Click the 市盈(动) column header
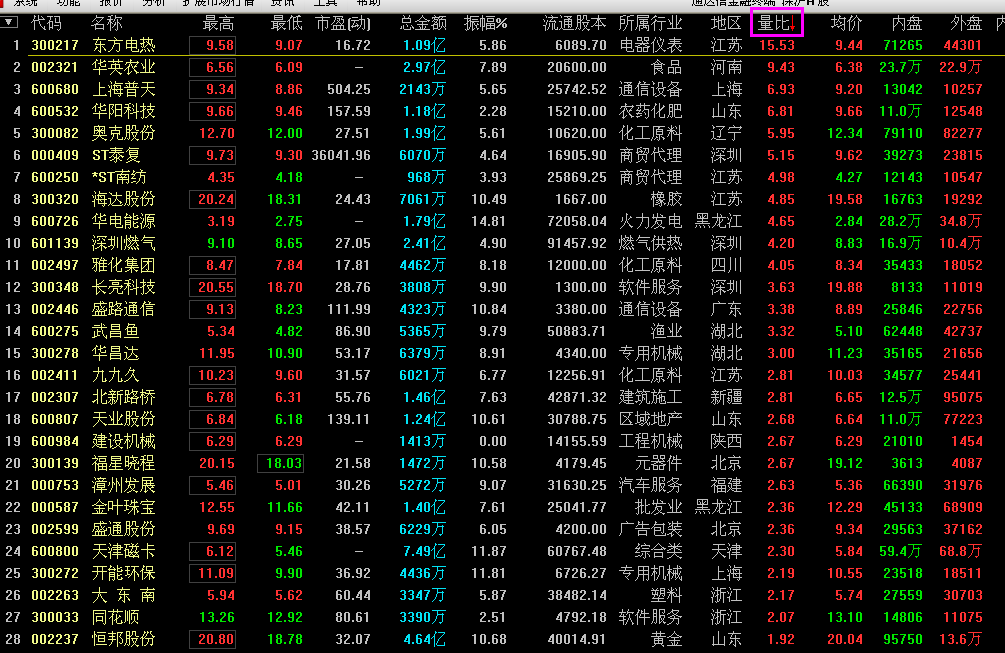This screenshot has width=1005, height=653. tap(343, 24)
